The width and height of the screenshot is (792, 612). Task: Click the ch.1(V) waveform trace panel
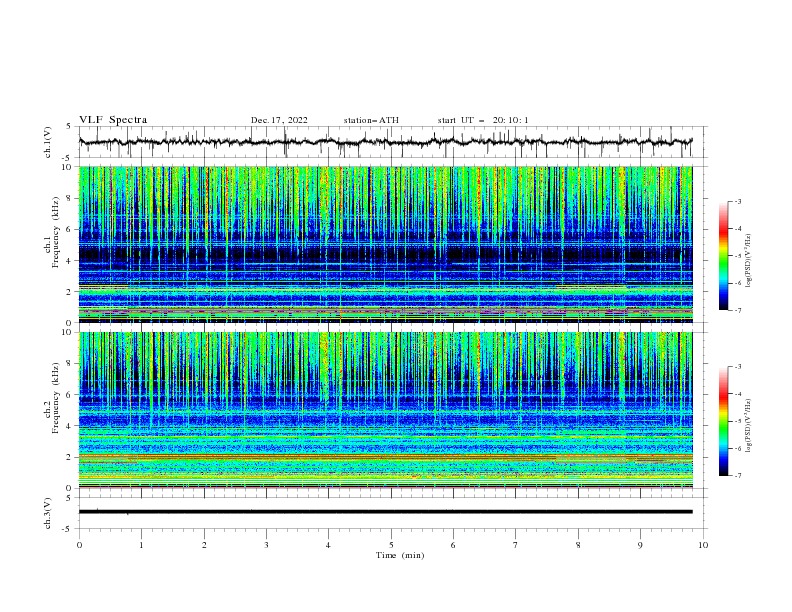coord(392,142)
